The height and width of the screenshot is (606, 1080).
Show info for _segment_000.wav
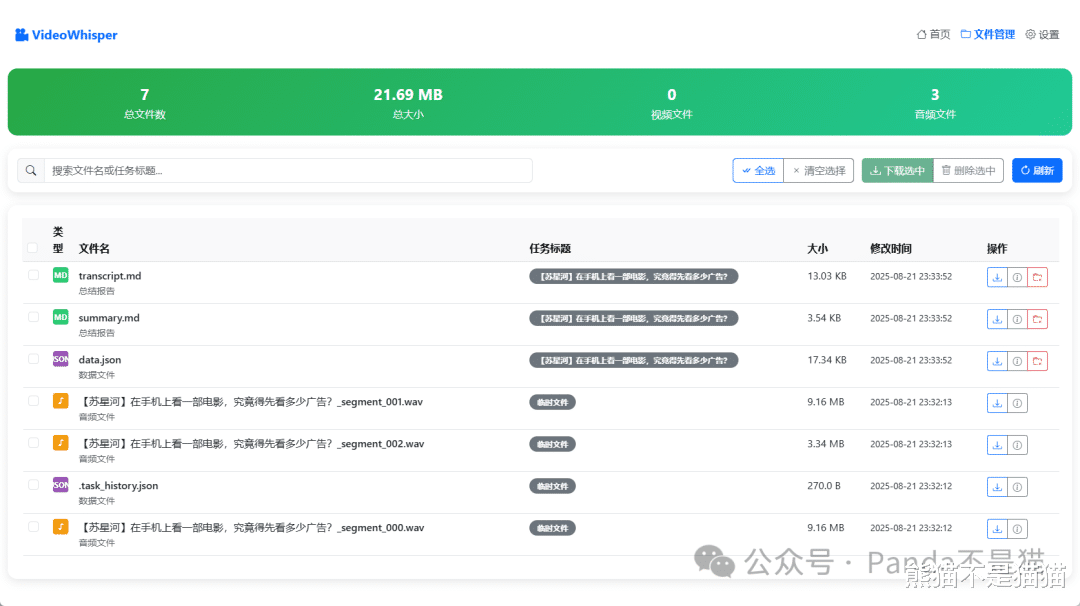(x=1017, y=530)
